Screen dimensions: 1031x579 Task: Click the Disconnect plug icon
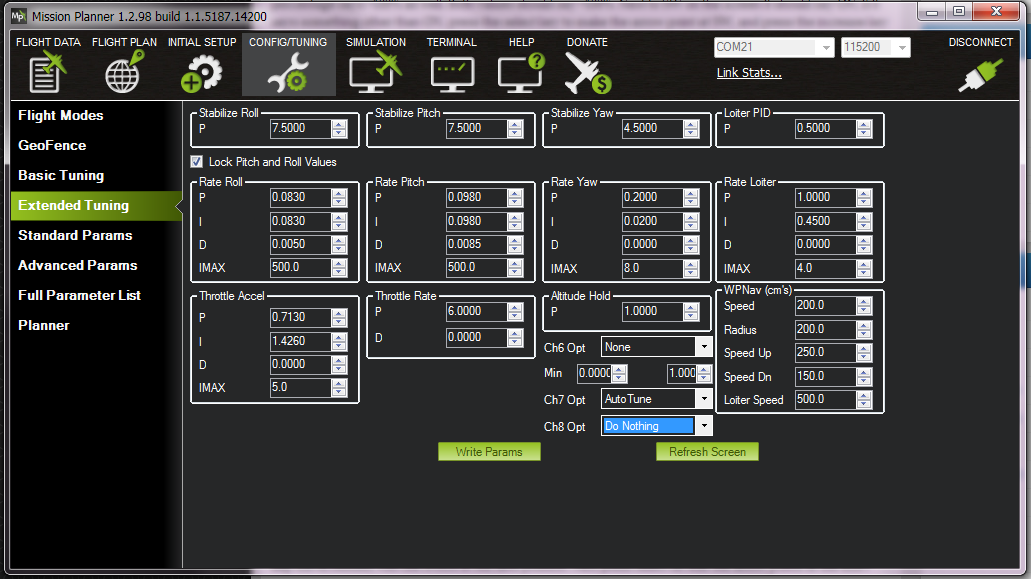coord(980,75)
